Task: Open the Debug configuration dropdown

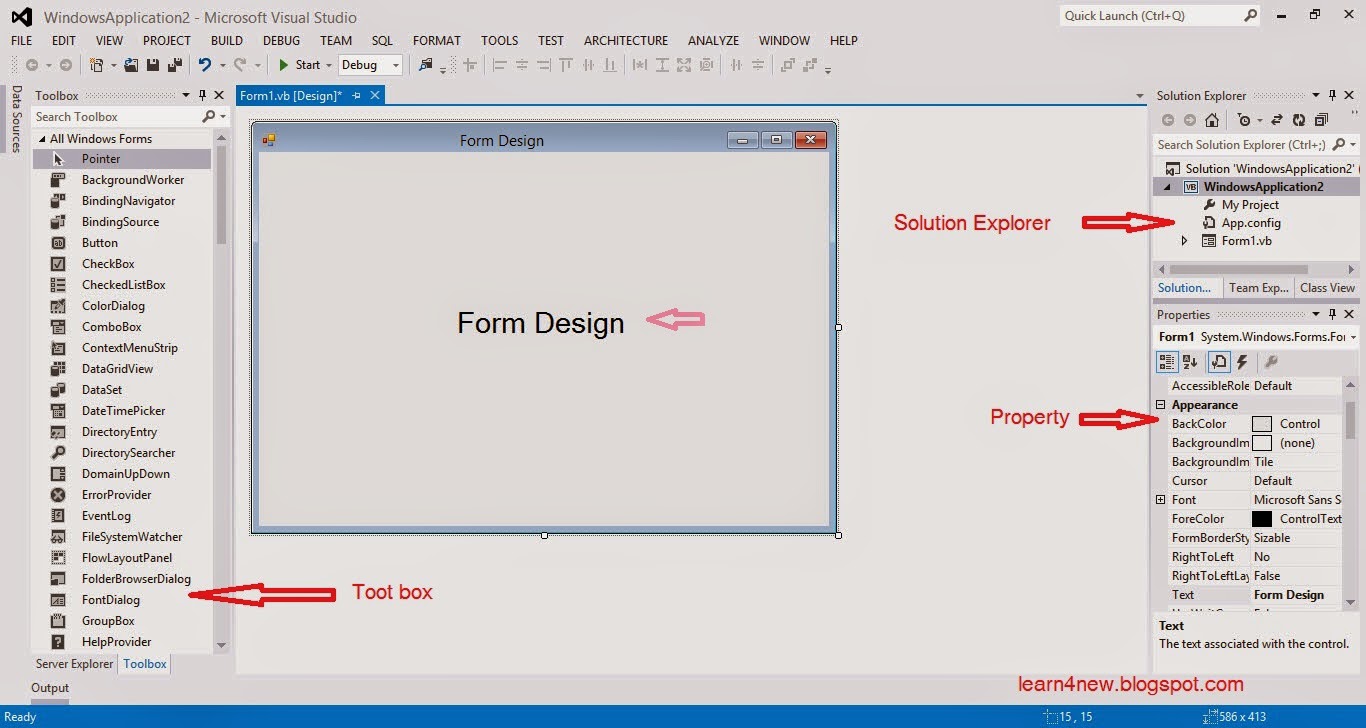Action: click(393, 64)
